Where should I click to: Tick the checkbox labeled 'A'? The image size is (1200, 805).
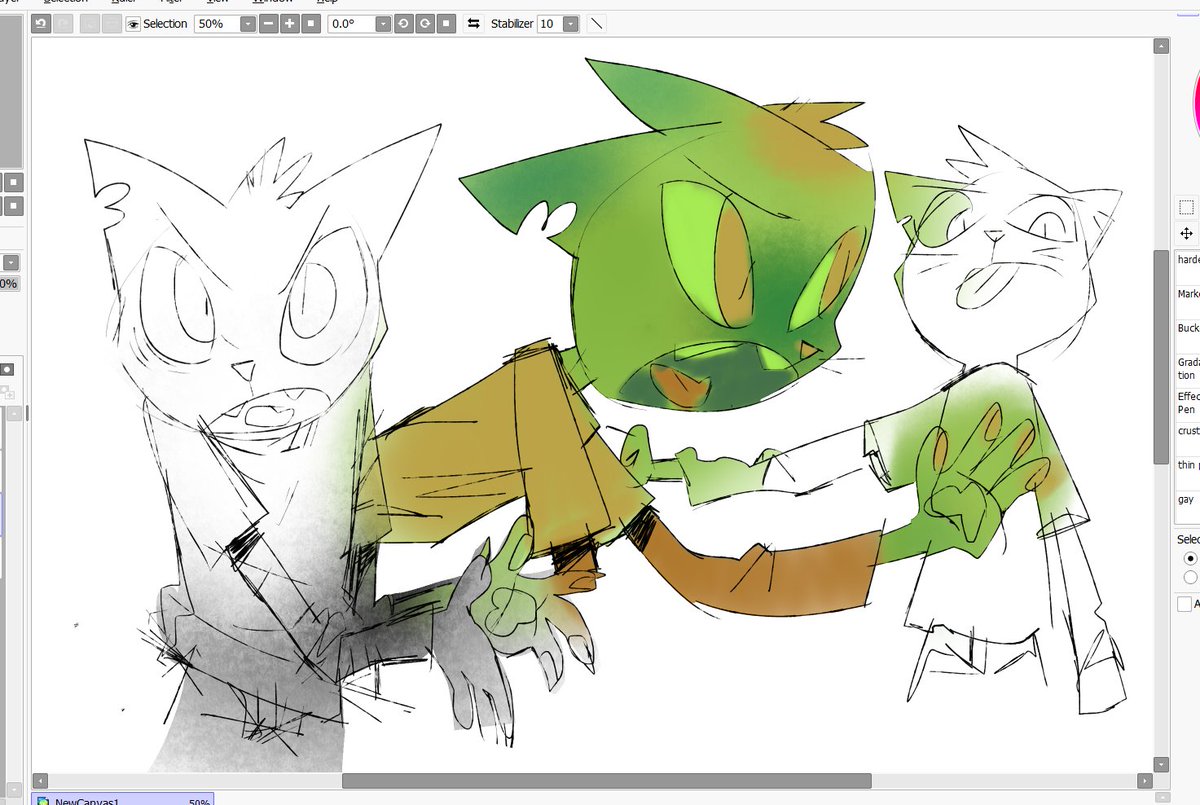click(1184, 604)
